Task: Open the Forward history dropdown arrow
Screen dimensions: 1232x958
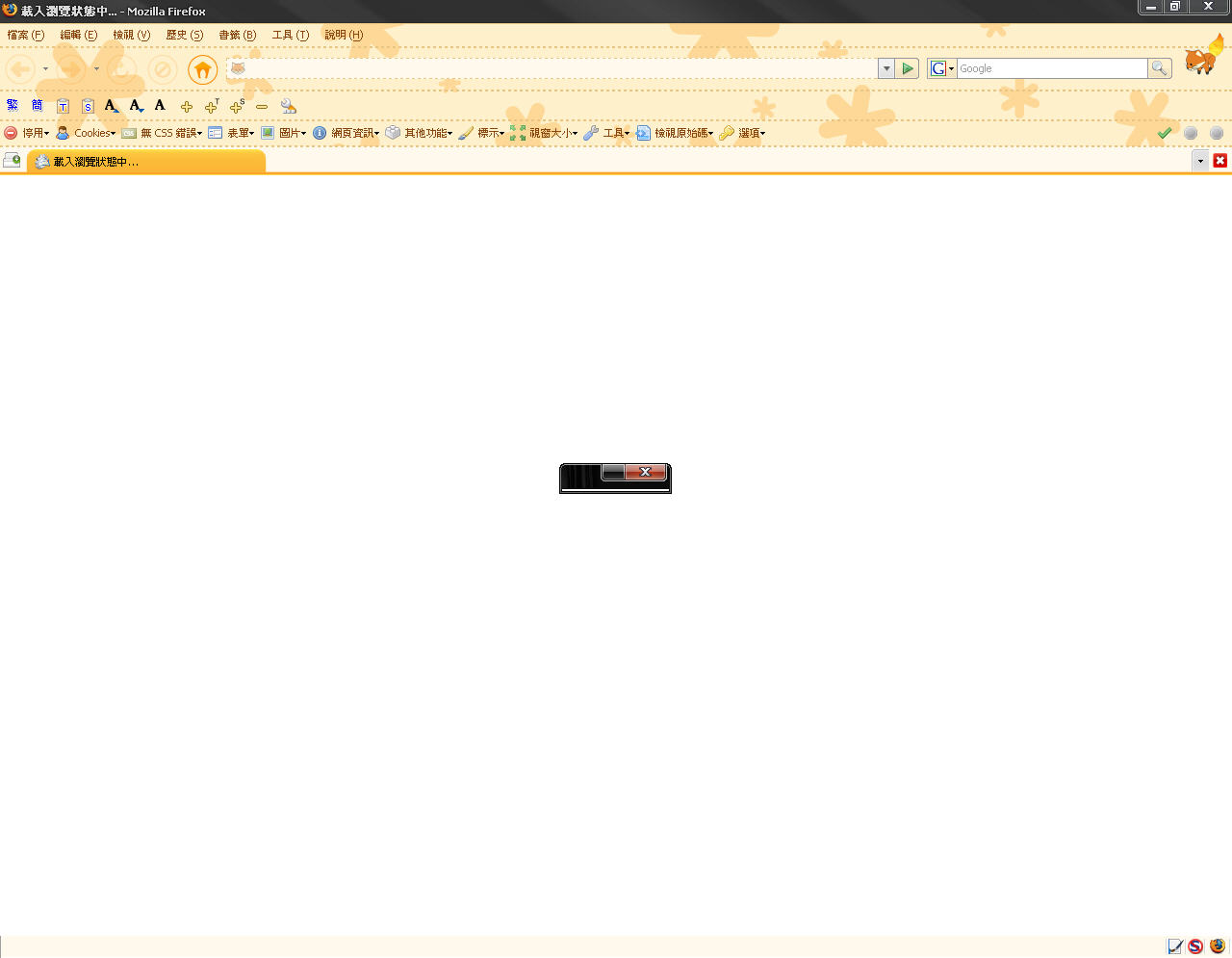Action: point(96,69)
